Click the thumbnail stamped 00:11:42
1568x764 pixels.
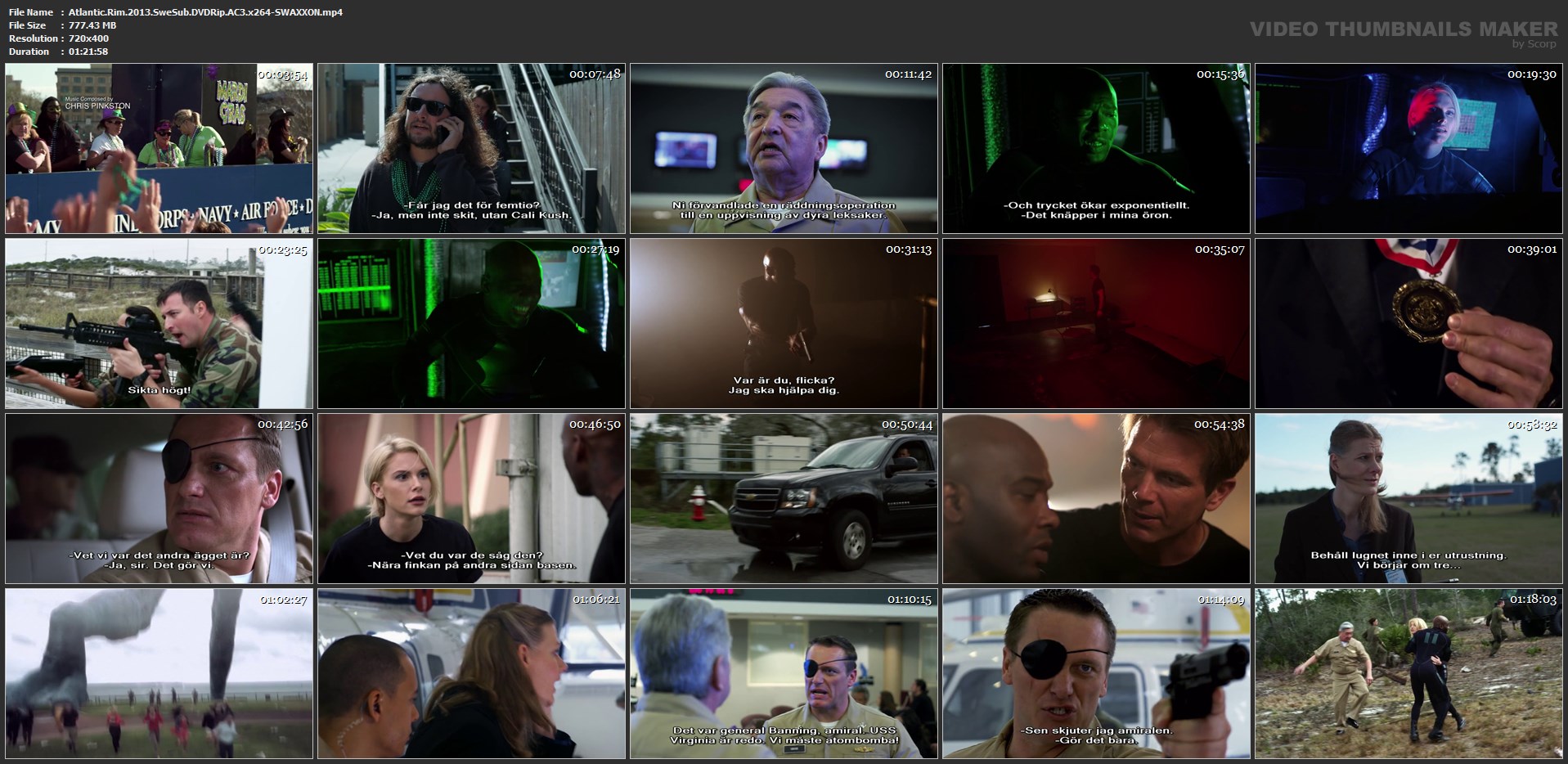pos(784,148)
